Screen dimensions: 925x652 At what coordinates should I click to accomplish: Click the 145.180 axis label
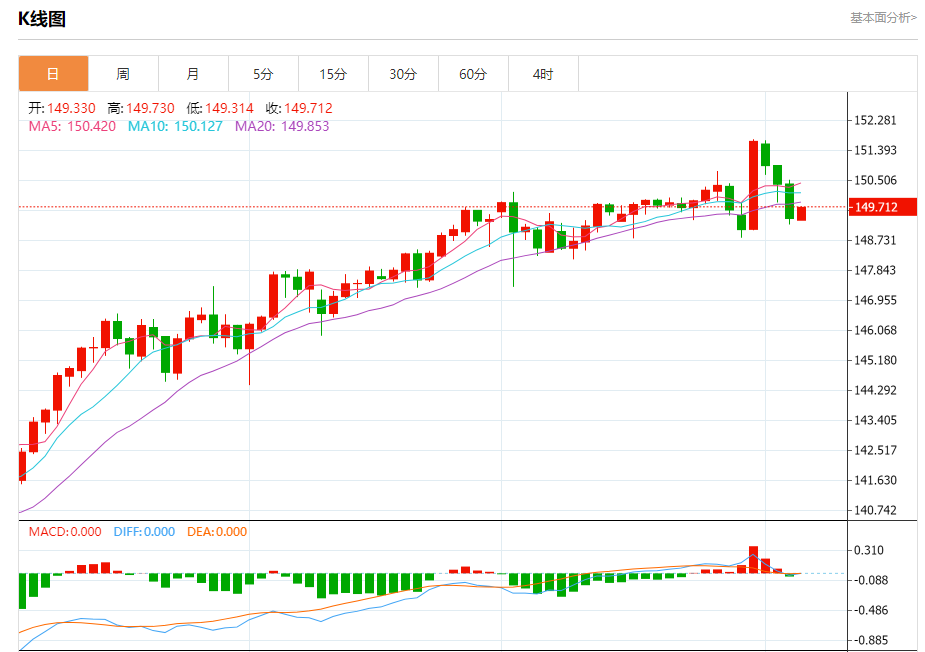click(x=875, y=360)
